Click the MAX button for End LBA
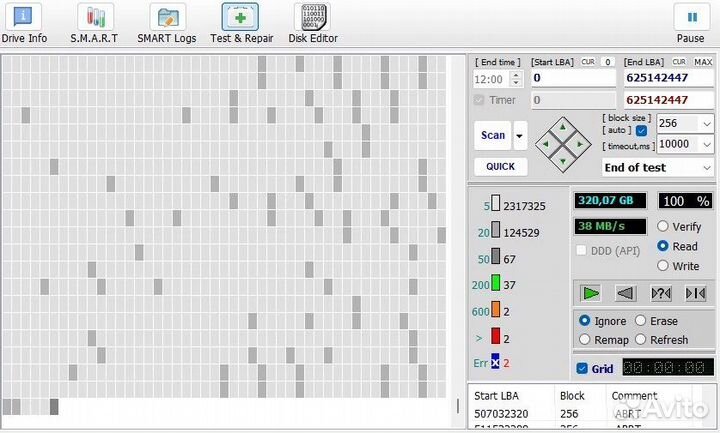 [703, 62]
